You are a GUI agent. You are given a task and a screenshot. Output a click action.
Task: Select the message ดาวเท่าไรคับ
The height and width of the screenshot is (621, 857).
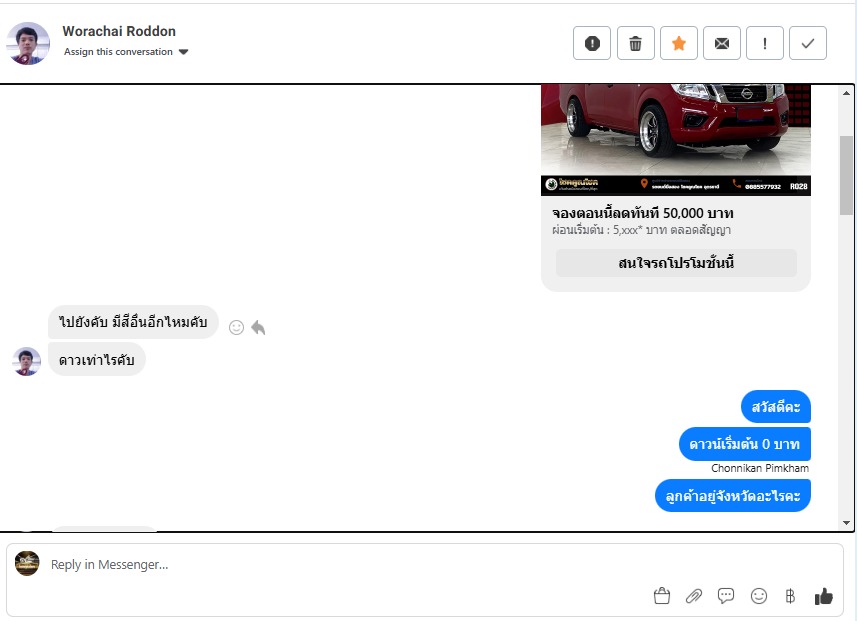[x=97, y=360]
